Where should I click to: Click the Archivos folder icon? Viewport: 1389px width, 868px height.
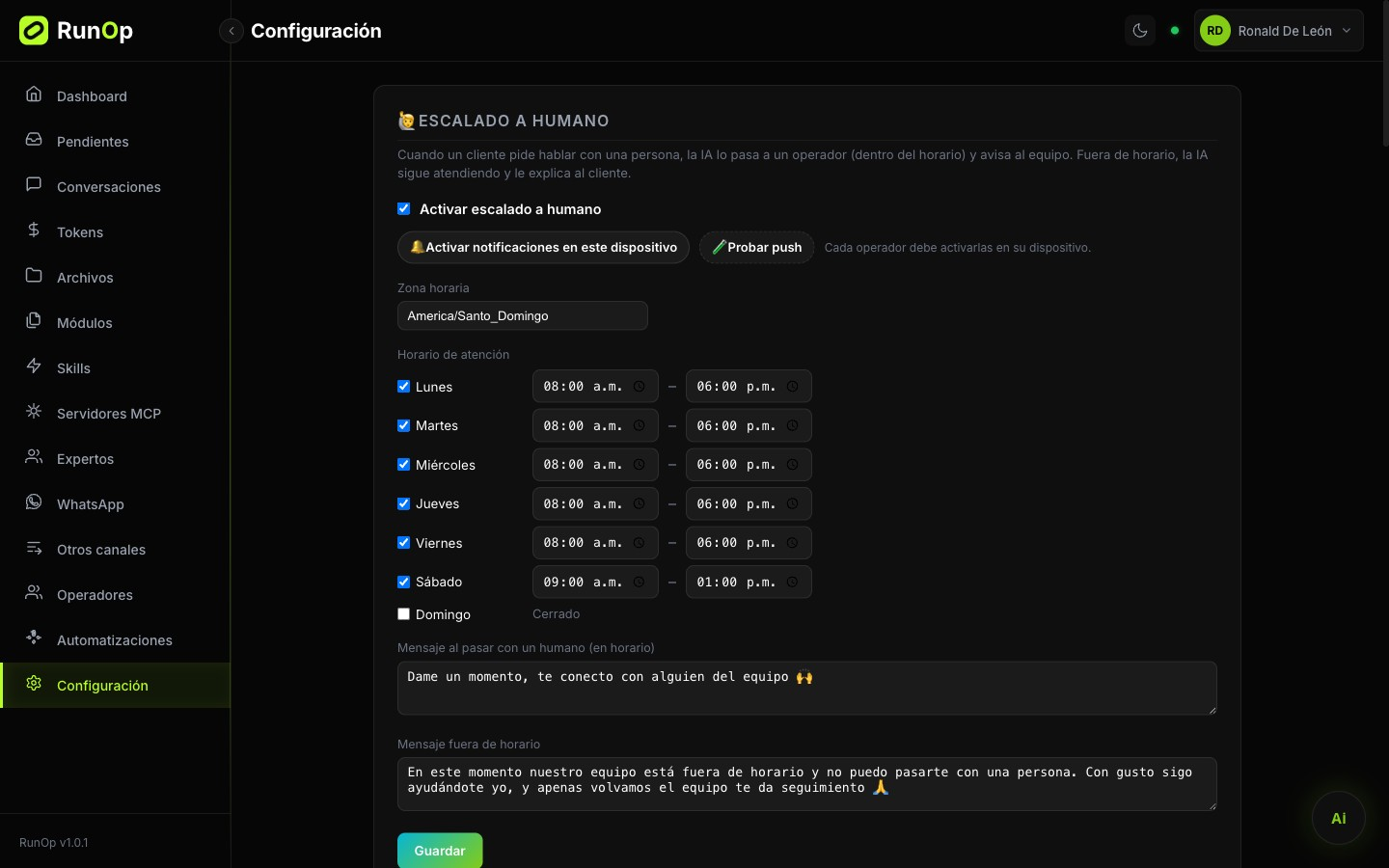(34, 276)
